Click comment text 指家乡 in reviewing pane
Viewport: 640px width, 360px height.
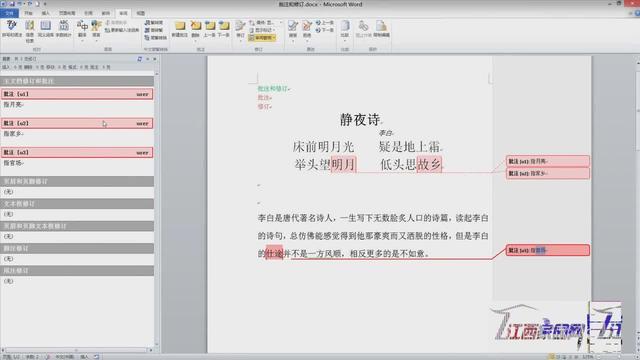tap(13, 133)
